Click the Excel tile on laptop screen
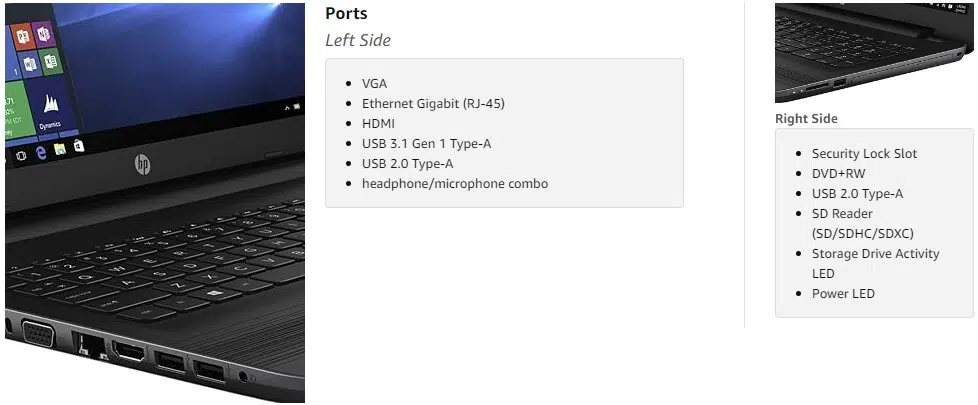Viewport: 978px width, 405px height. (51, 61)
